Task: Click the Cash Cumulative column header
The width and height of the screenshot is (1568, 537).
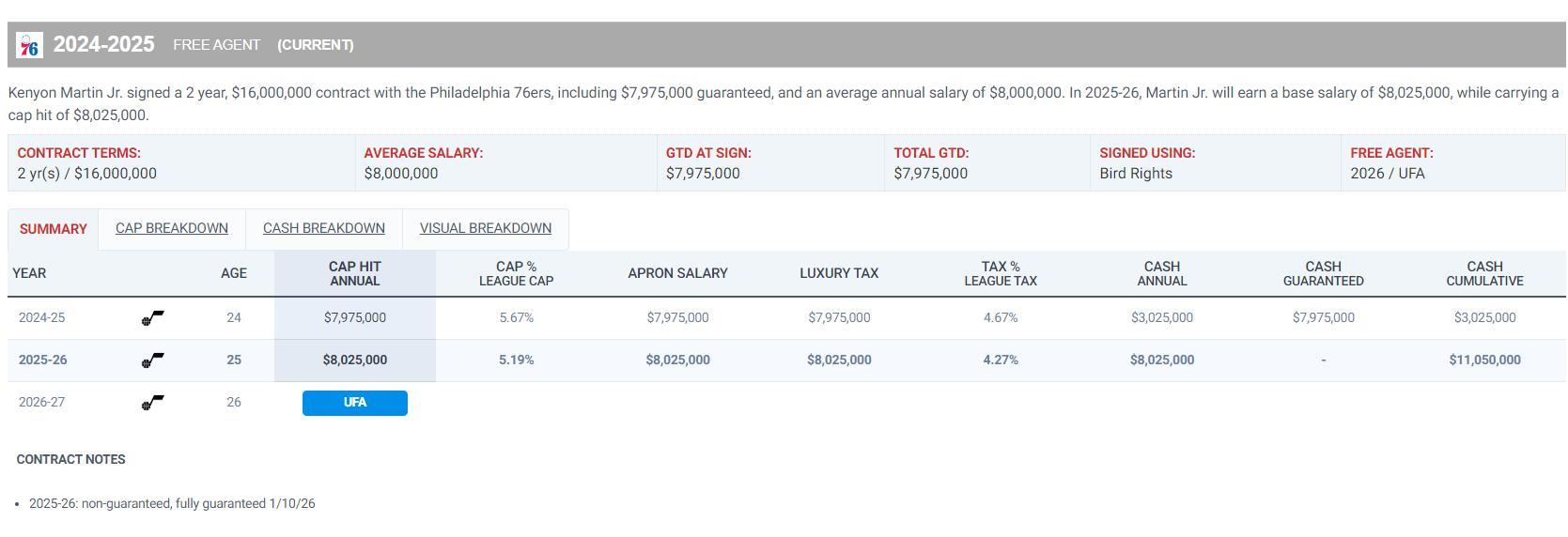Action: [1484, 273]
